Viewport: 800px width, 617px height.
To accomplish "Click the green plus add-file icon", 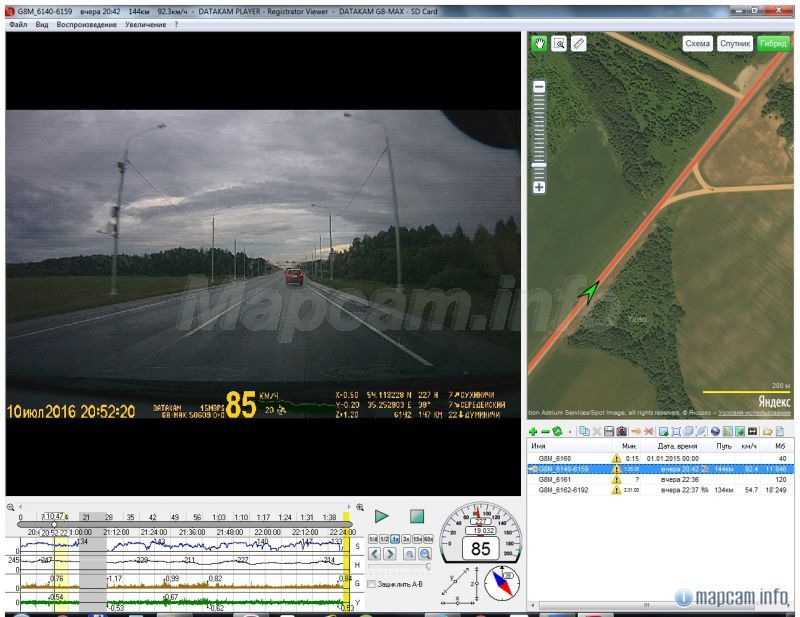I will pyautogui.click(x=533, y=431).
